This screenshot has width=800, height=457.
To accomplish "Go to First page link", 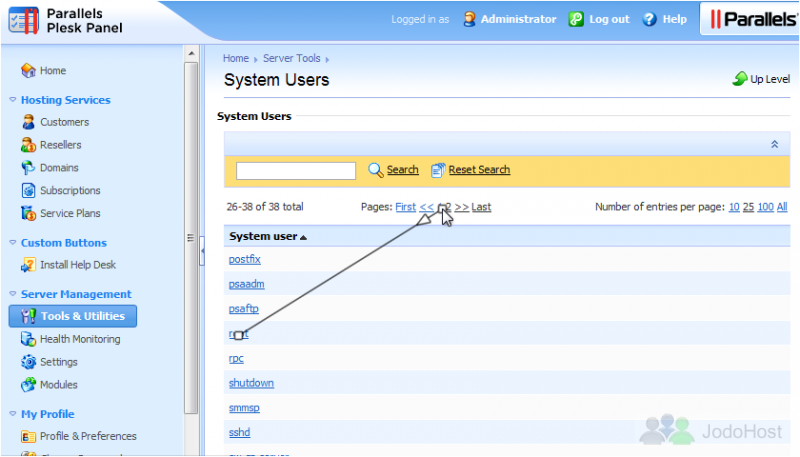I will (x=406, y=207).
